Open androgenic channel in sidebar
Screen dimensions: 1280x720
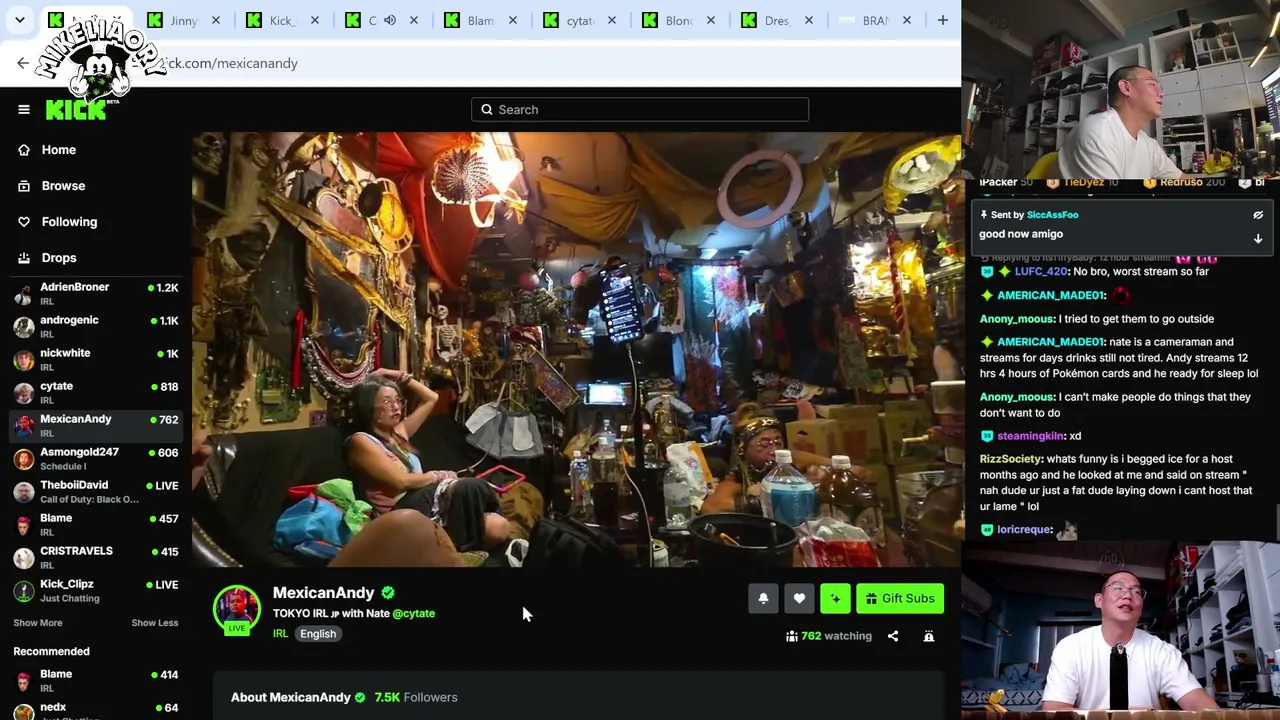pos(96,327)
